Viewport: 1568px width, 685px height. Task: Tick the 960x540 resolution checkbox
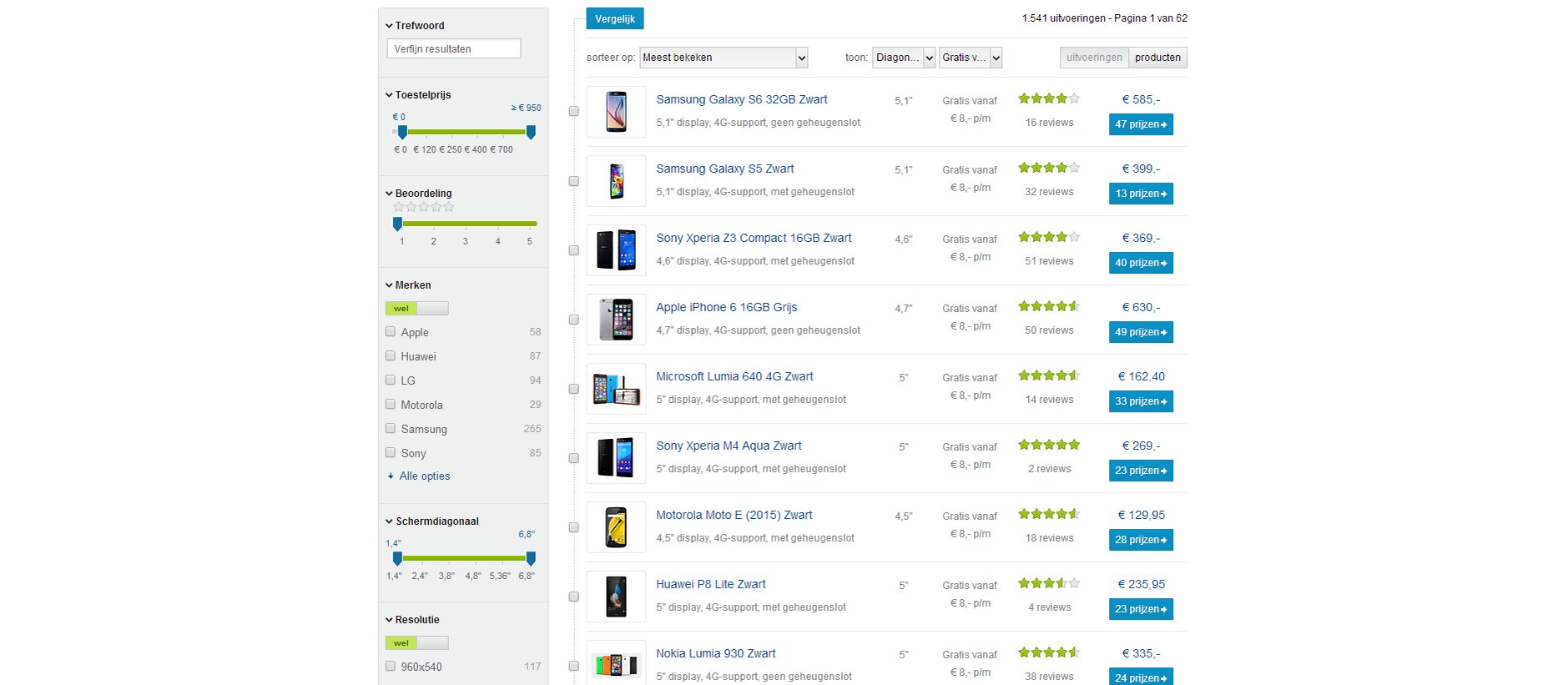[390, 666]
